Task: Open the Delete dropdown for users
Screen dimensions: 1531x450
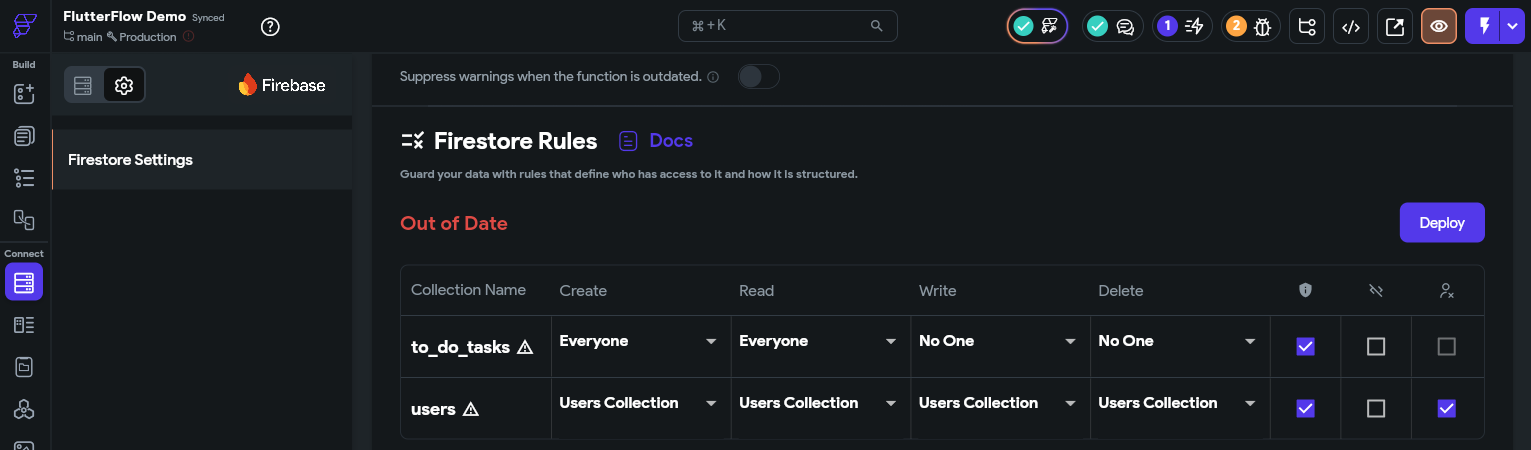Action: click(1178, 403)
